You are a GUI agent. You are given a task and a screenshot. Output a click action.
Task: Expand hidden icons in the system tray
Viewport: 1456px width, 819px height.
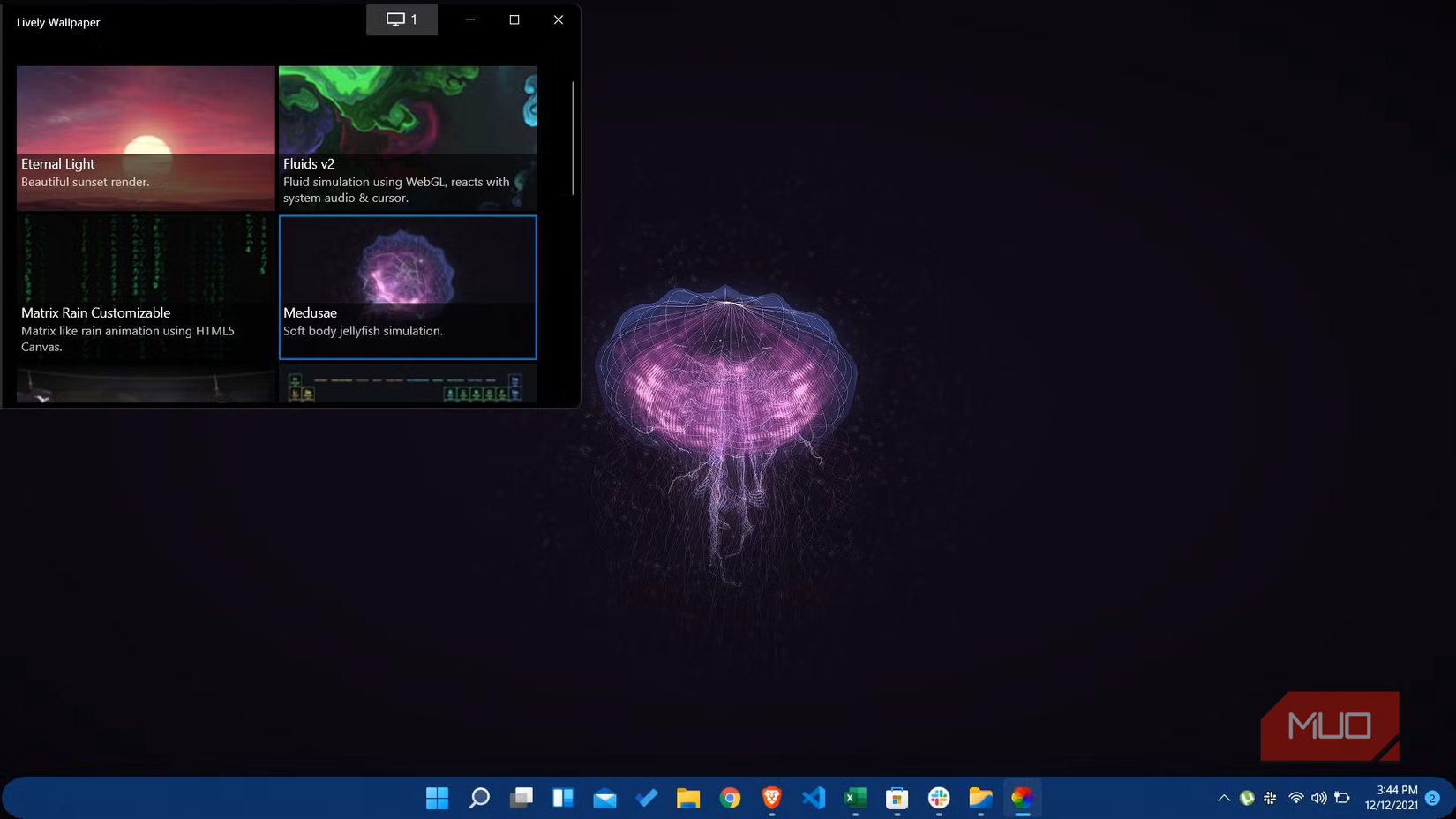tap(1224, 799)
